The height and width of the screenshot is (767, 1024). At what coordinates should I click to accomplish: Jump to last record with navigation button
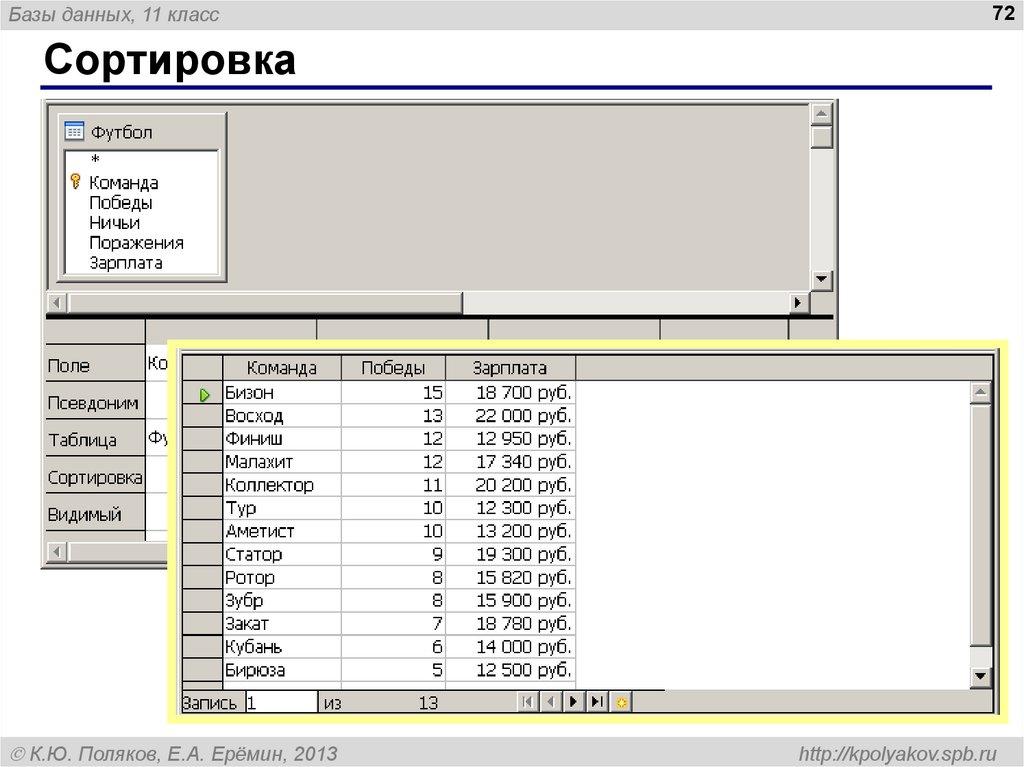tap(594, 702)
